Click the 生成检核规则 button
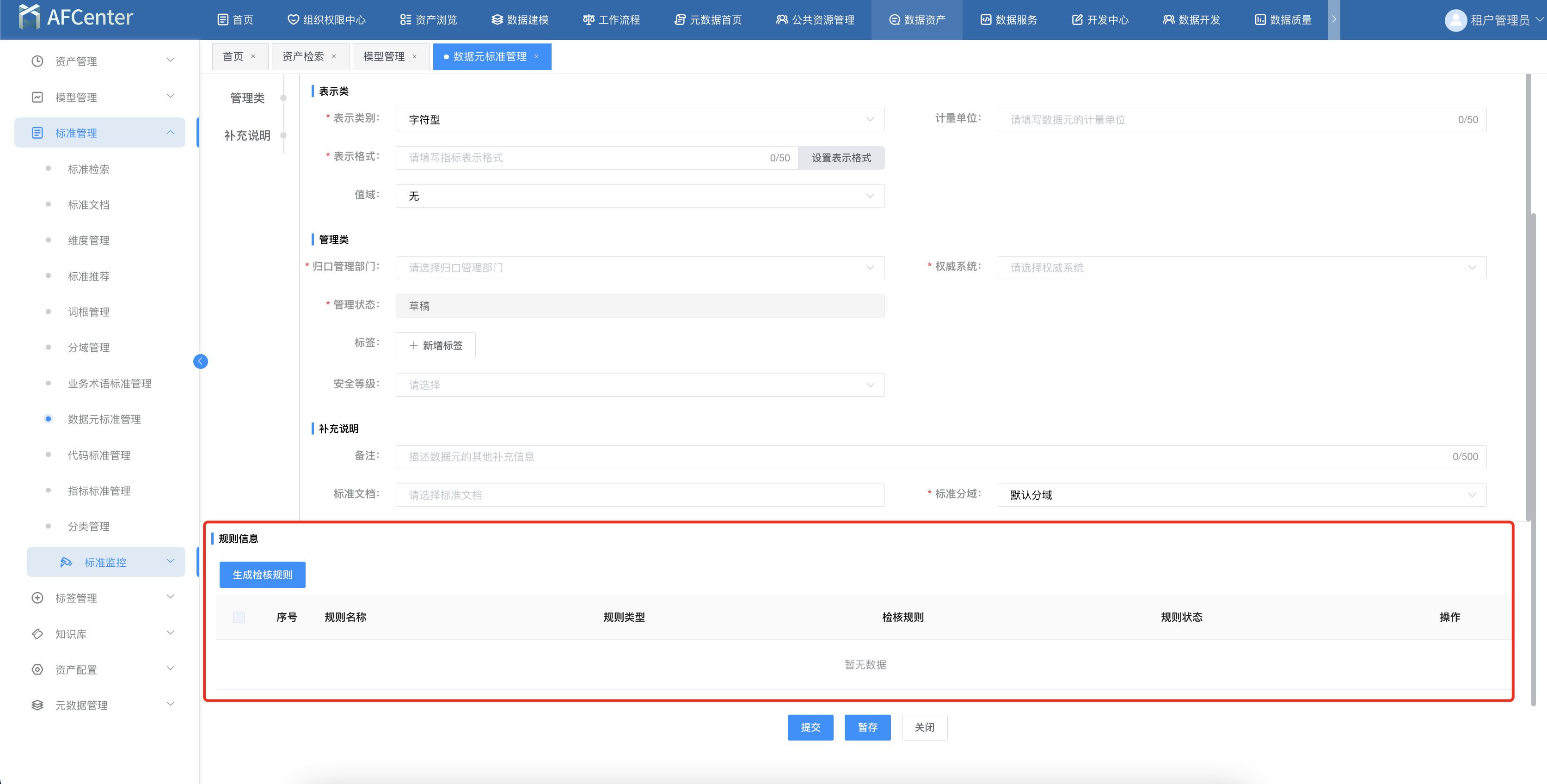This screenshot has width=1547, height=784. point(263,575)
